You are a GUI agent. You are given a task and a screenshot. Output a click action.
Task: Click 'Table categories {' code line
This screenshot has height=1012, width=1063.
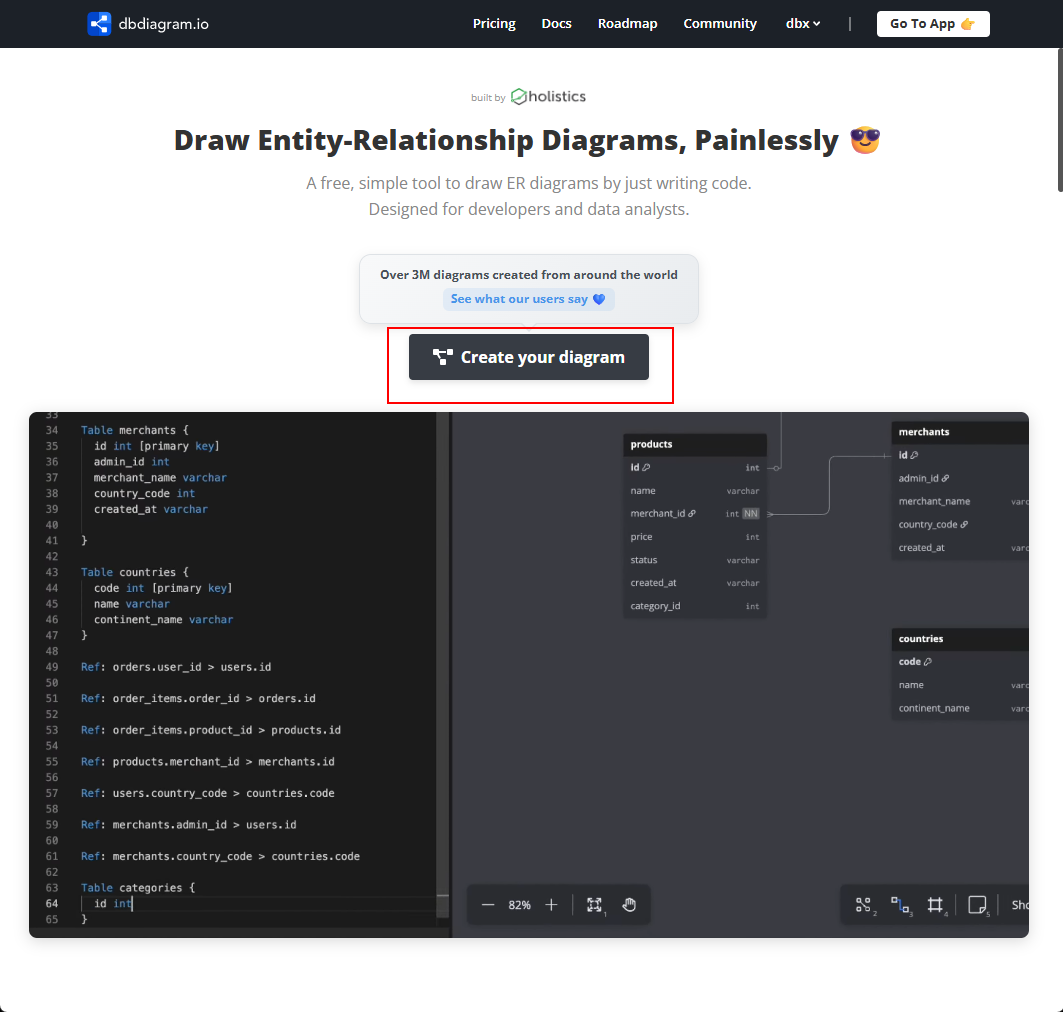138,888
